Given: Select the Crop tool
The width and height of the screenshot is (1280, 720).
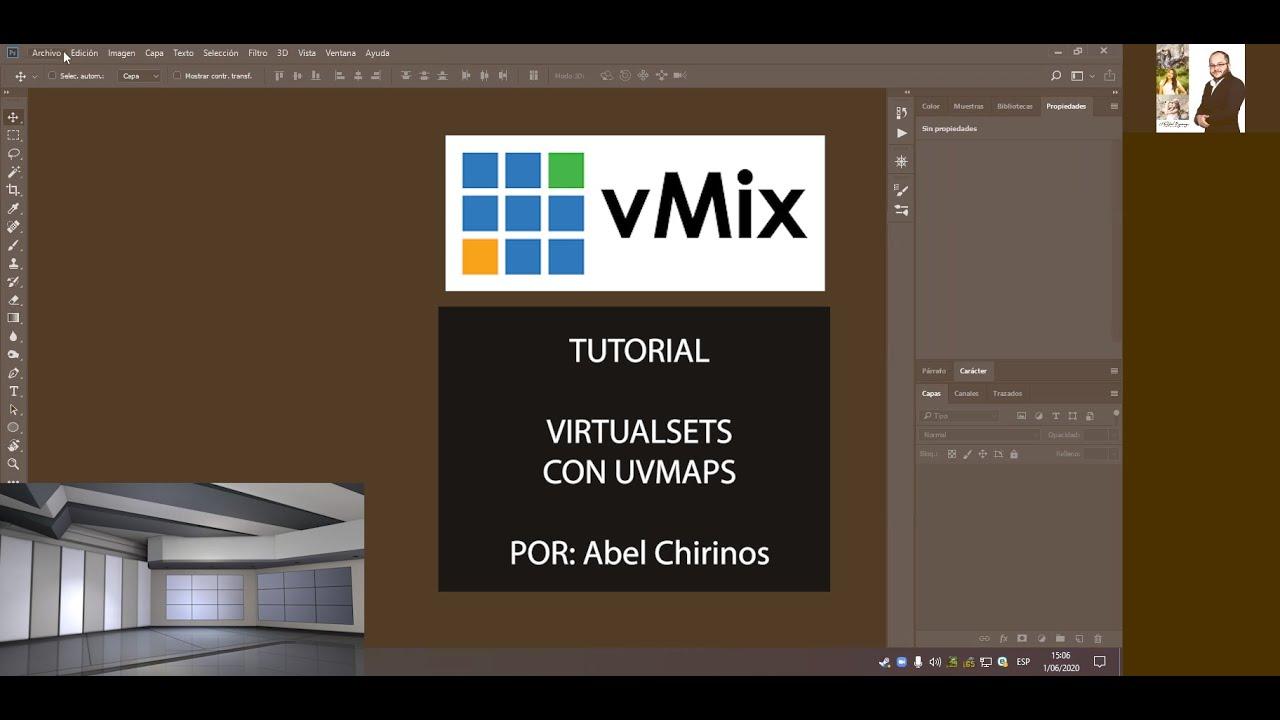Looking at the screenshot, I should (x=14, y=190).
